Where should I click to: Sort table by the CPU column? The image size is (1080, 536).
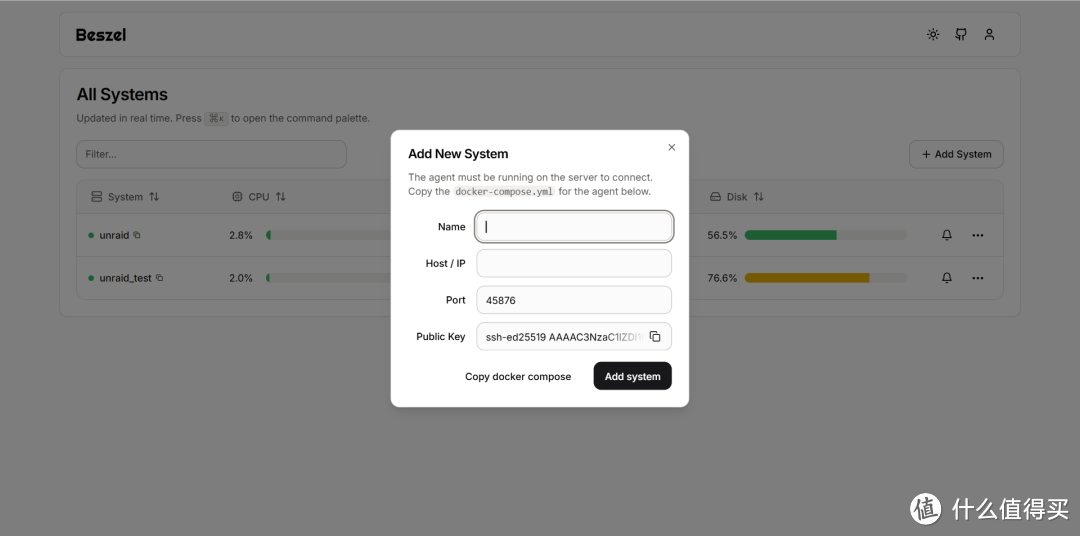pyautogui.click(x=259, y=197)
